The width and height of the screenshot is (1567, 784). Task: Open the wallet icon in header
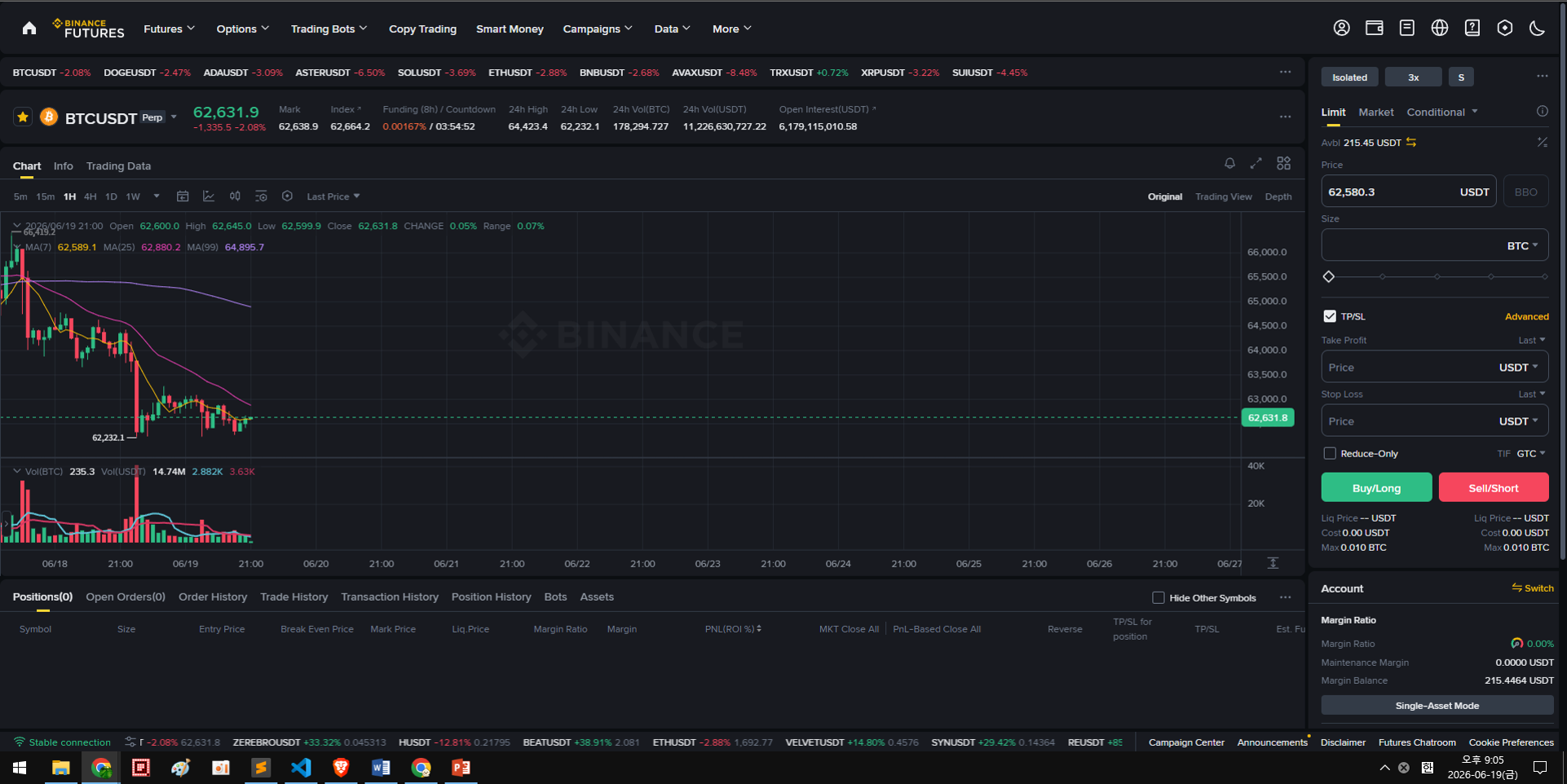click(1374, 28)
